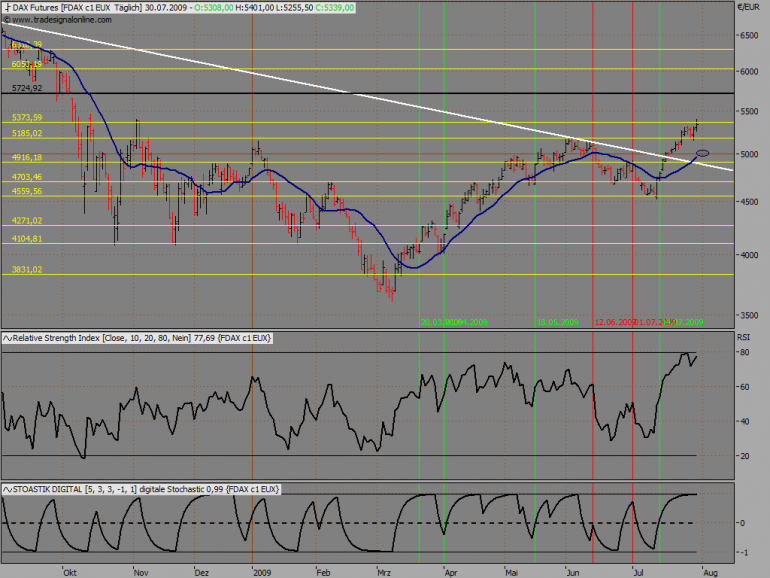Click 4500 on the price axis
770x578 pixels.
(x=749, y=202)
